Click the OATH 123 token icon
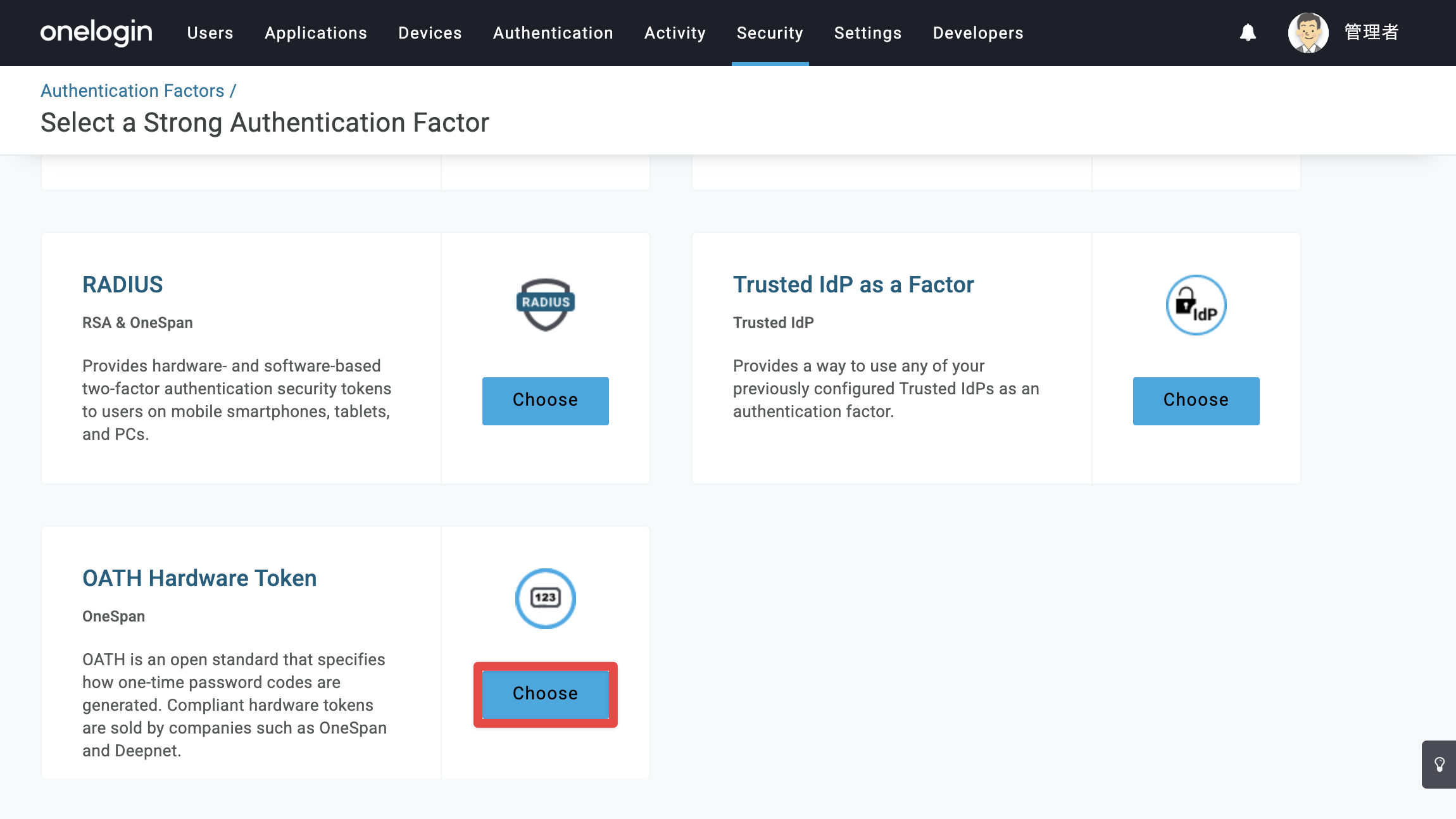Image resolution: width=1456 pixels, height=819 pixels. [545, 598]
